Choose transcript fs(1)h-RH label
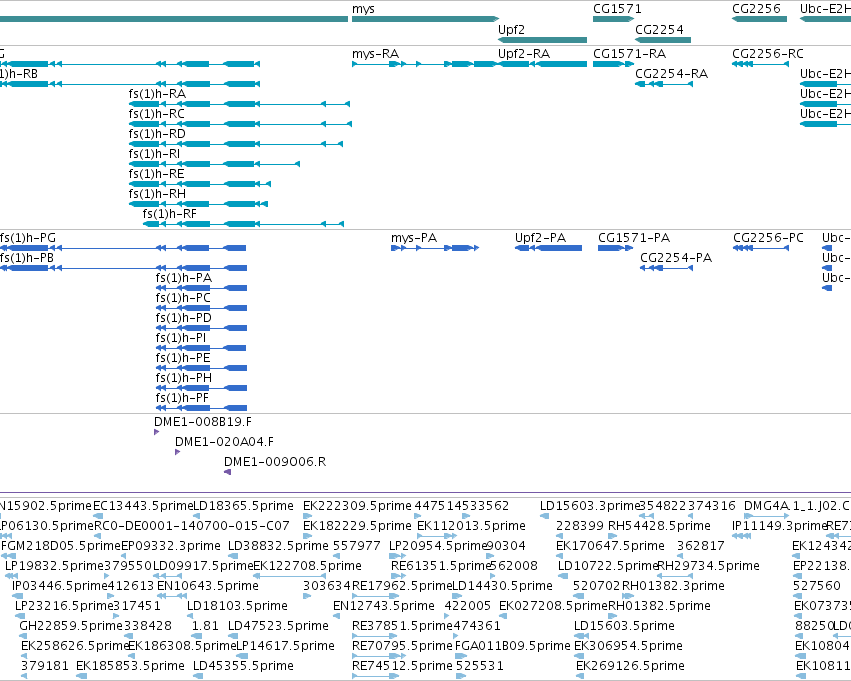Image resolution: width=851 pixels, height=681 pixels. click(x=157, y=194)
